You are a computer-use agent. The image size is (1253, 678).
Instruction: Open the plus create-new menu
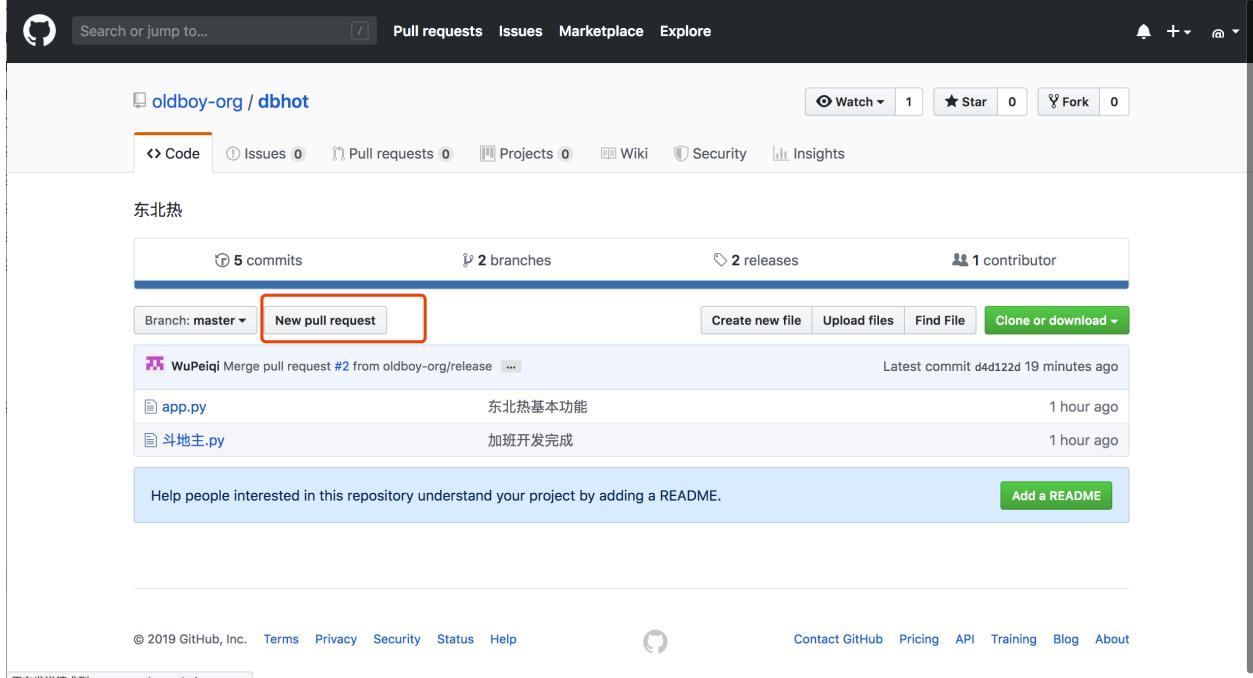pyautogui.click(x=1180, y=32)
